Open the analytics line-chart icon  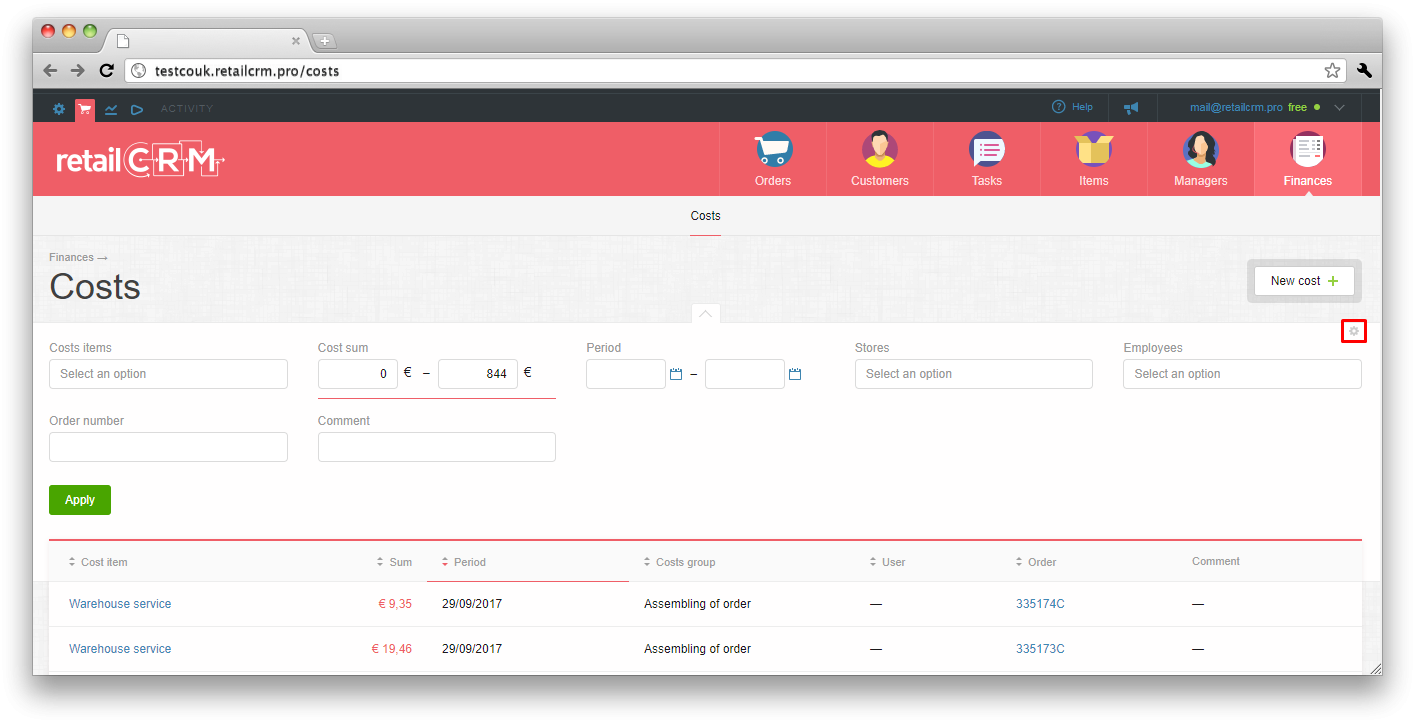click(111, 108)
